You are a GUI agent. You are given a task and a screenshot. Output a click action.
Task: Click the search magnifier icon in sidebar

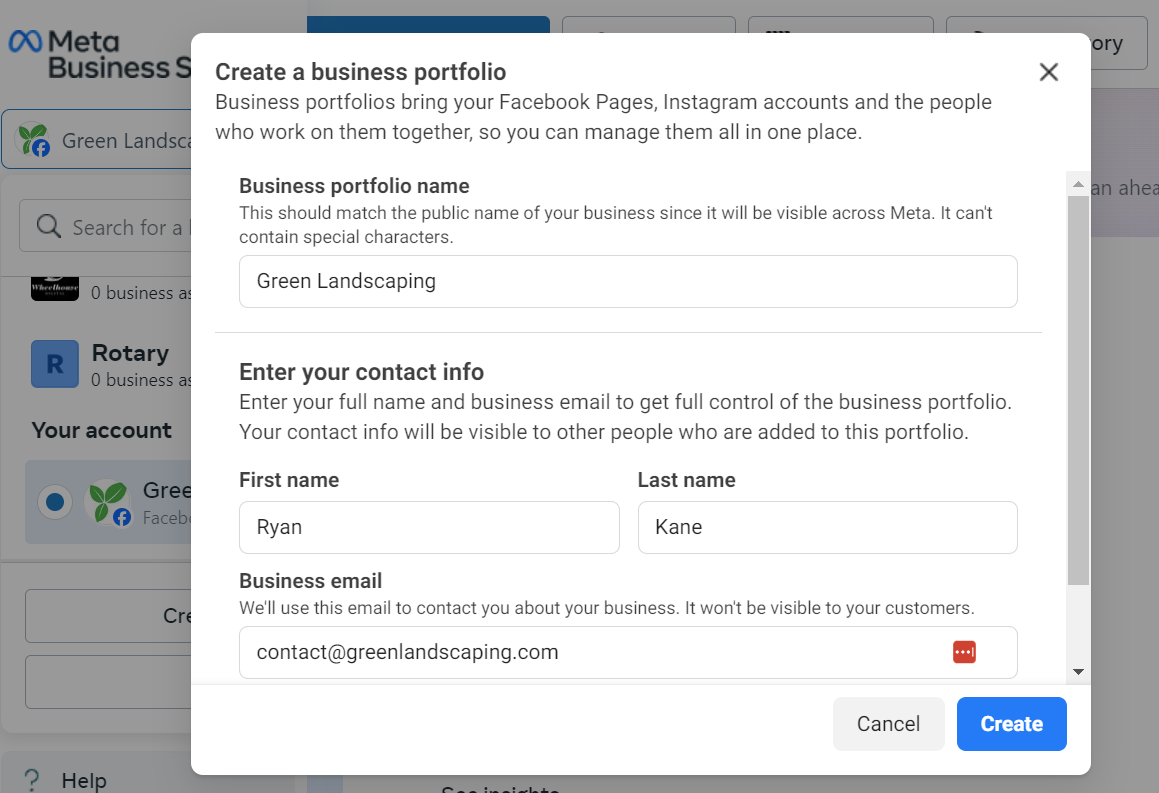pyautogui.click(x=49, y=226)
